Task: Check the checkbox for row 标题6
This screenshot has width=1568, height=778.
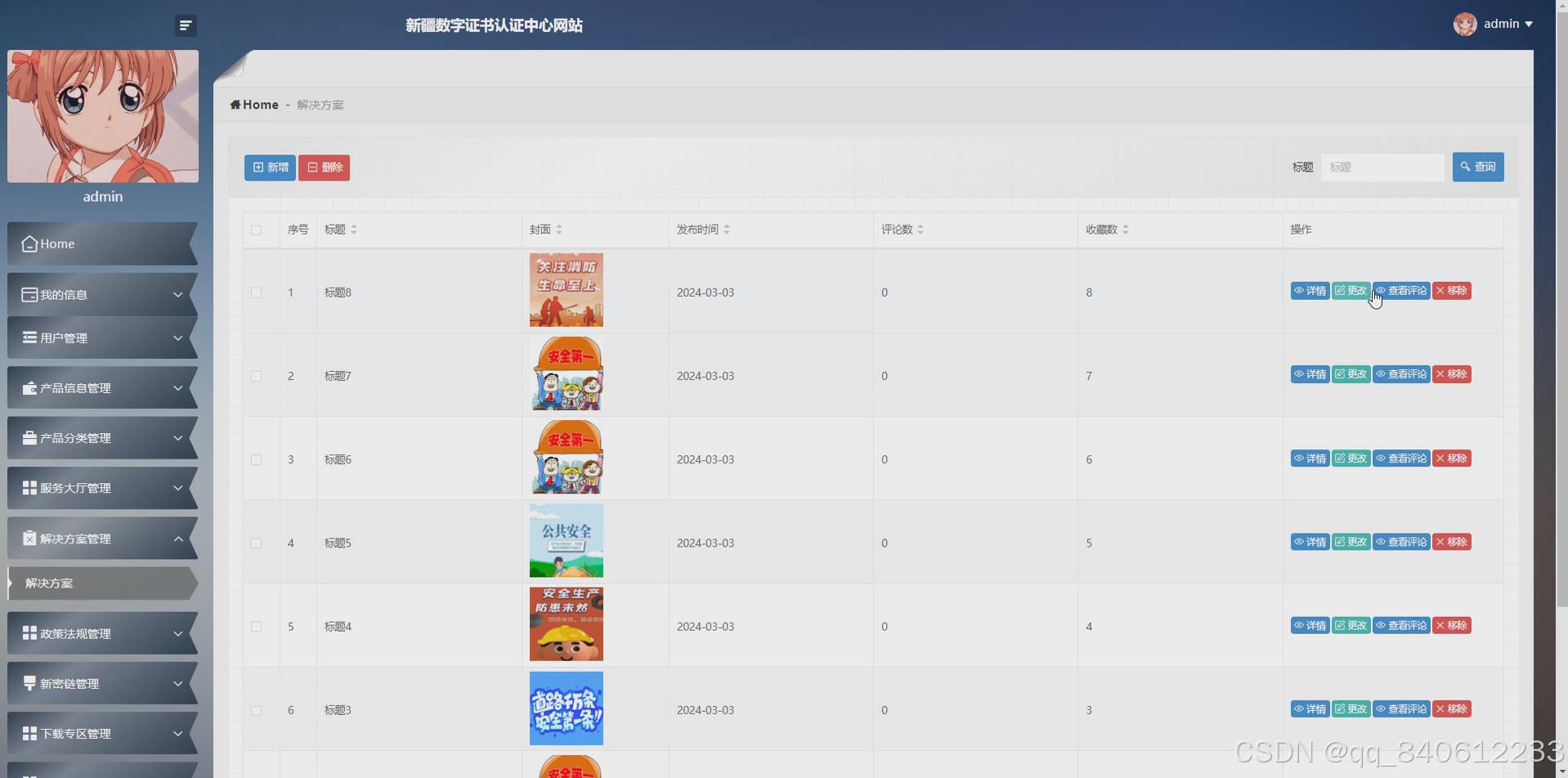Action: pos(257,459)
